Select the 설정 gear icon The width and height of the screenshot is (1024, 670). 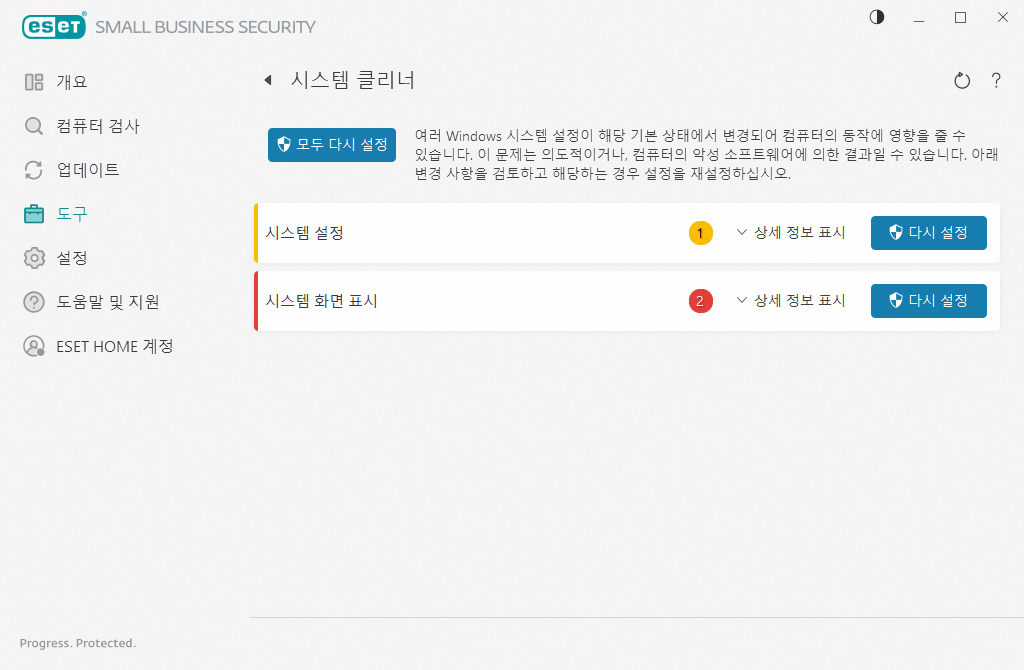coord(30,258)
